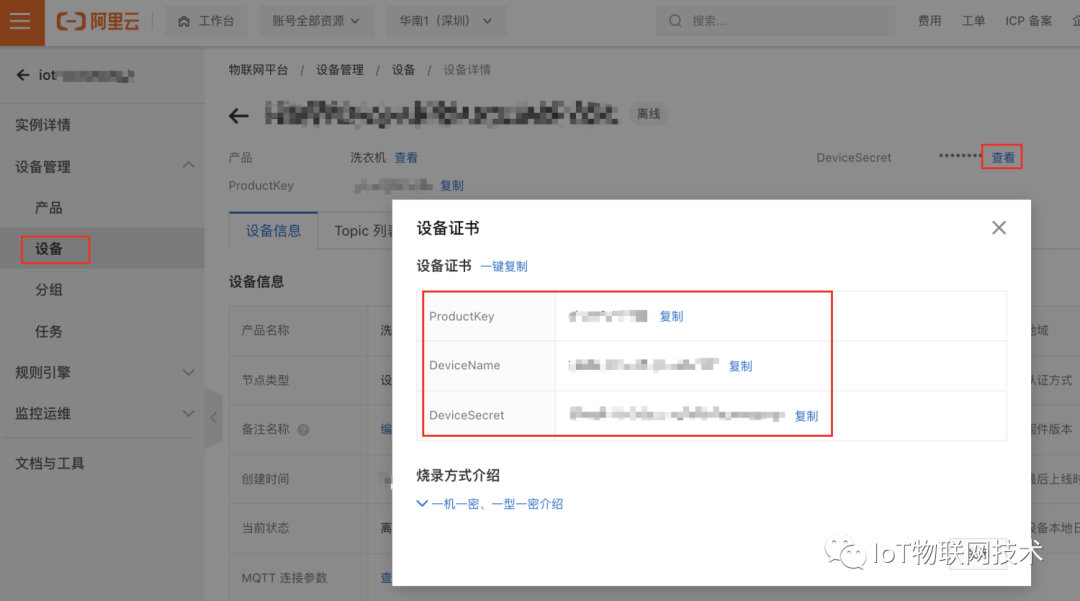Copy the DeviceSecret in the dialog
Viewport: 1080px width, 601px height.
coord(807,416)
